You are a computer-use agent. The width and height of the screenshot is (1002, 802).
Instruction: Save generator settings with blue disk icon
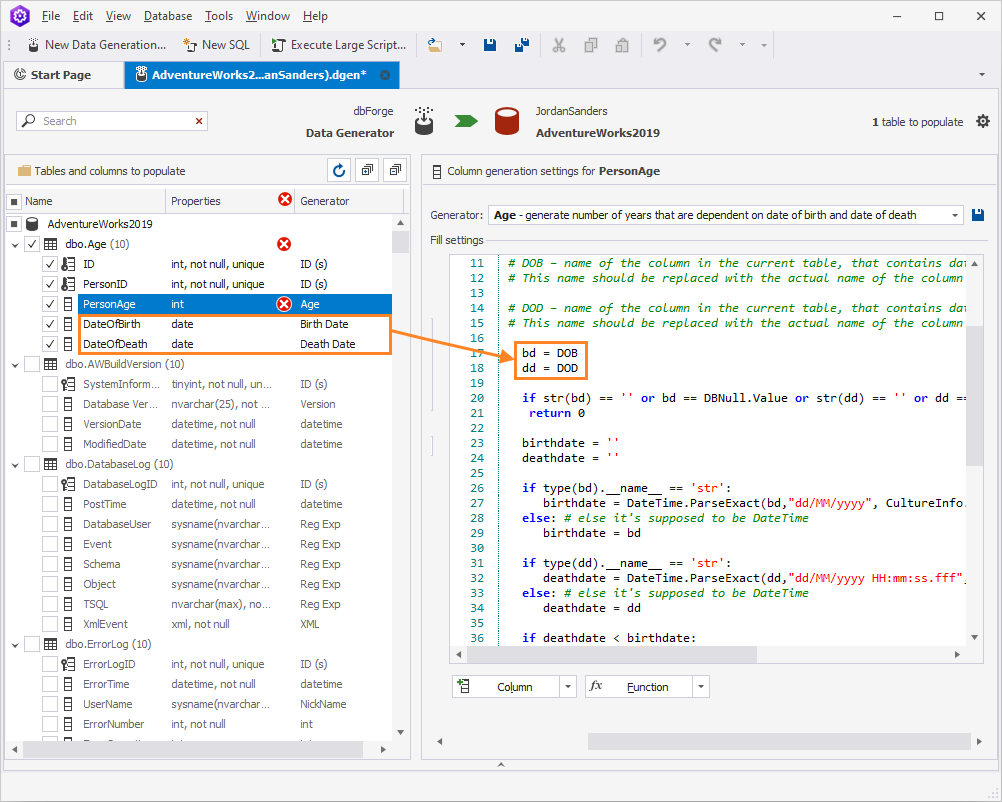(x=978, y=215)
